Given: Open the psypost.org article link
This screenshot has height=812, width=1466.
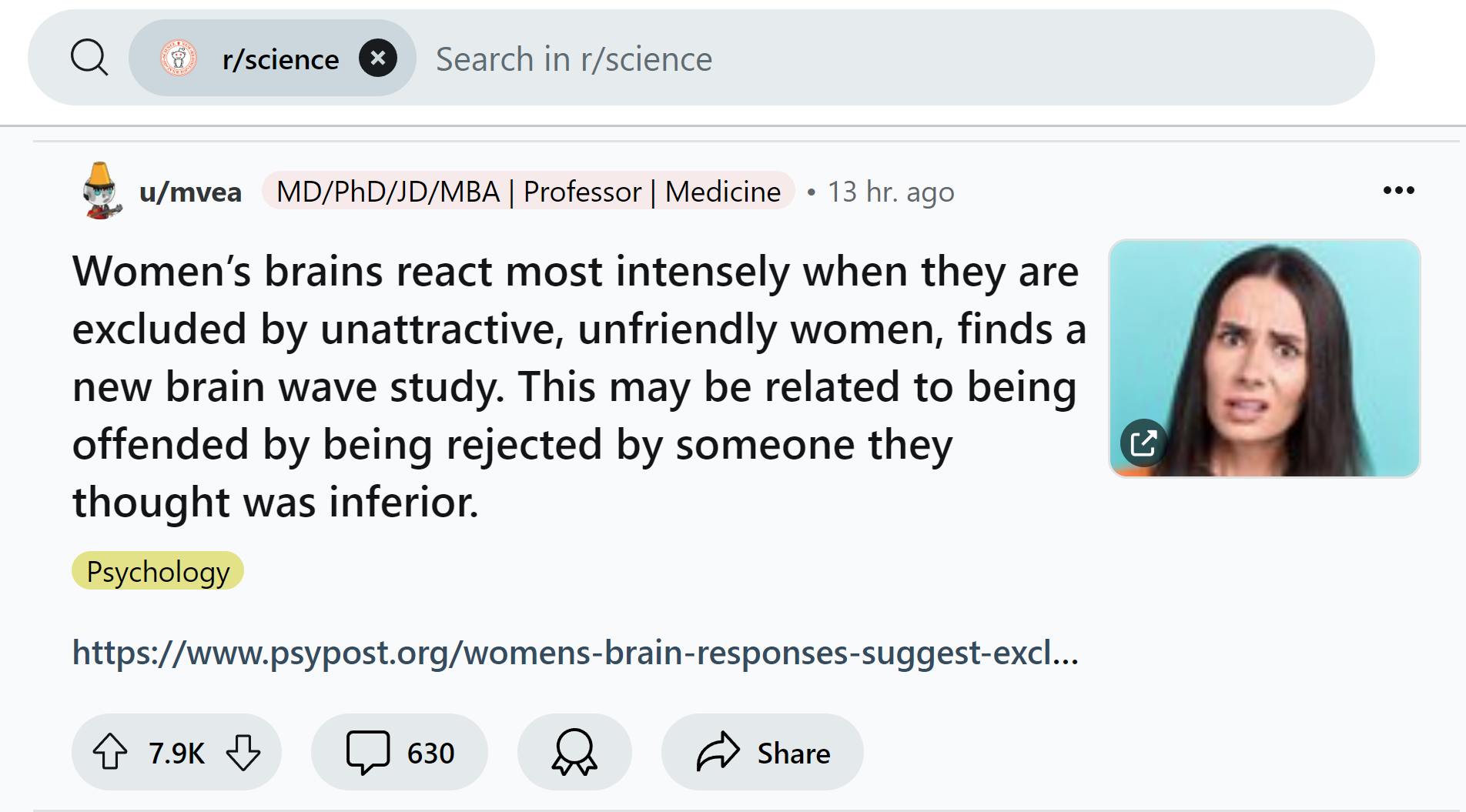Looking at the screenshot, I should (575, 653).
